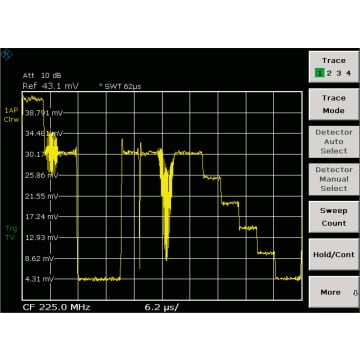Click the 1AP trace indicator
This screenshot has height=360, width=360.
(x=11, y=110)
